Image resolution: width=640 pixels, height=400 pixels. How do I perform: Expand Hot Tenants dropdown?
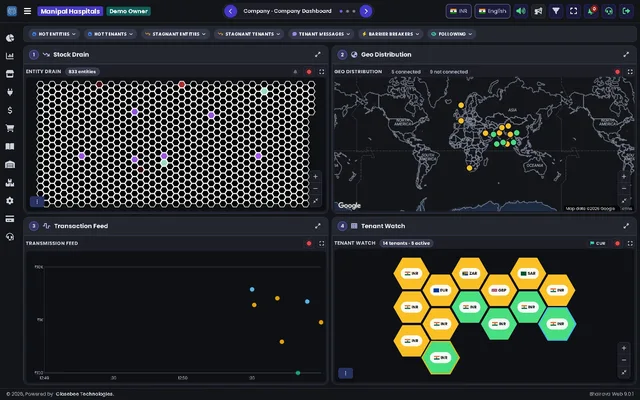tap(111, 34)
